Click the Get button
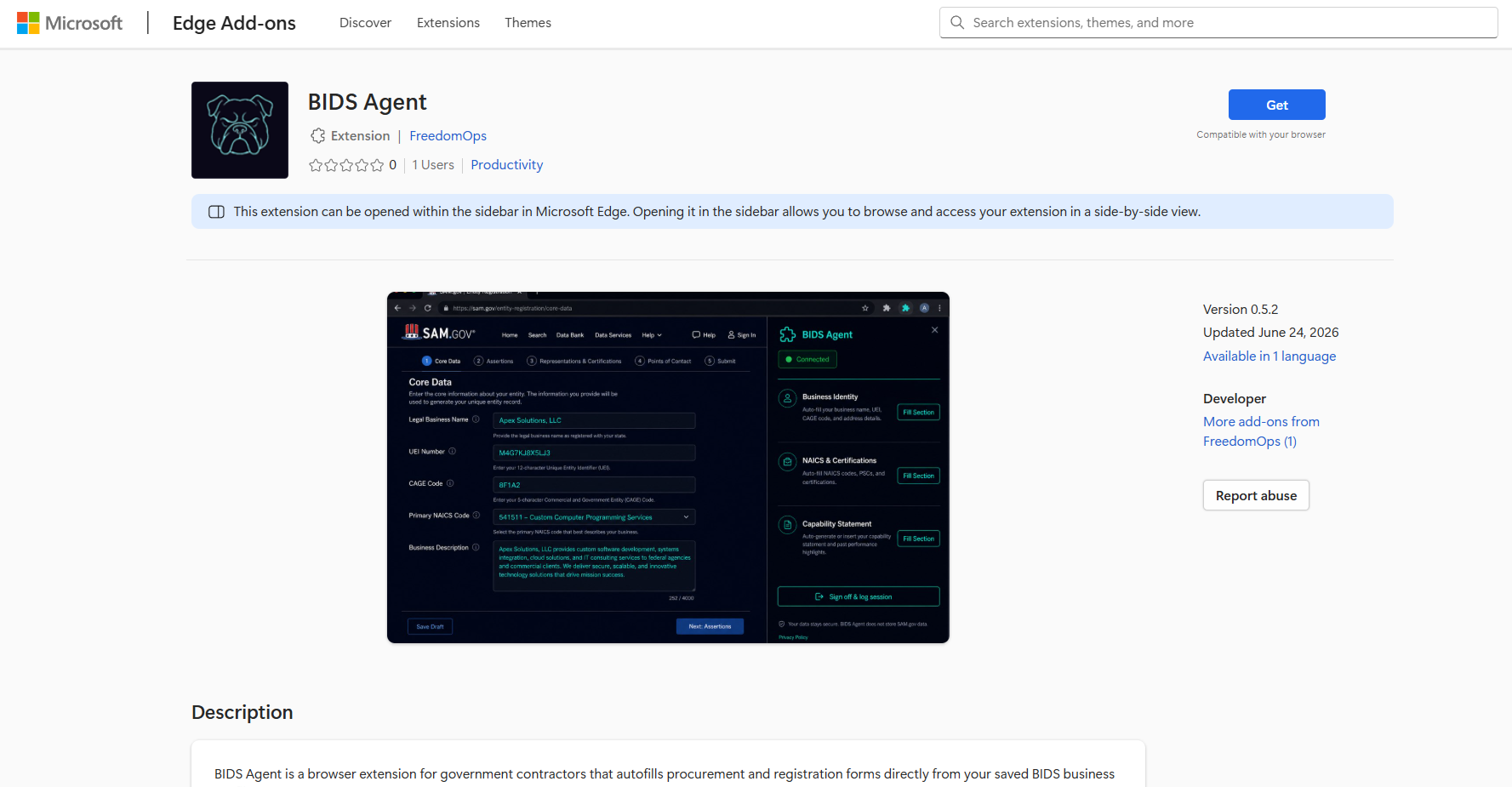The image size is (1512, 787). coord(1276,105)
